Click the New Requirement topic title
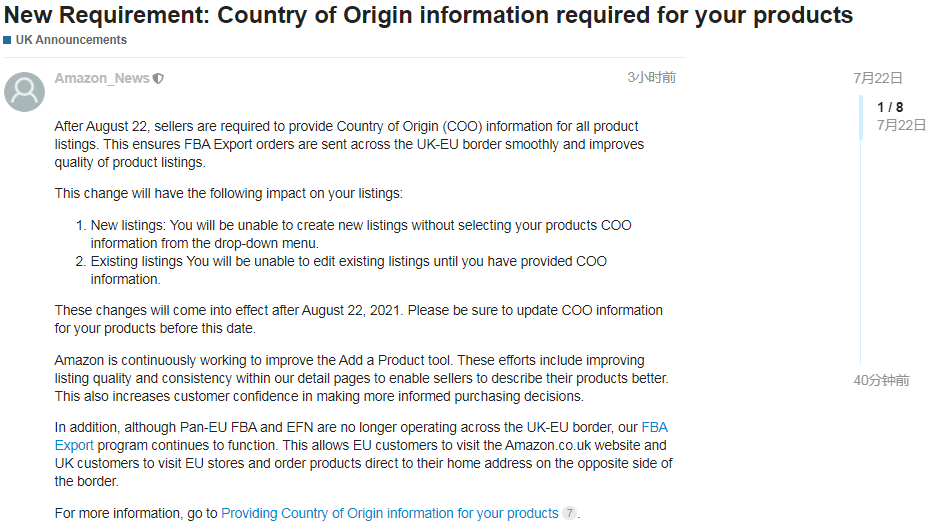 coord(428,15)
